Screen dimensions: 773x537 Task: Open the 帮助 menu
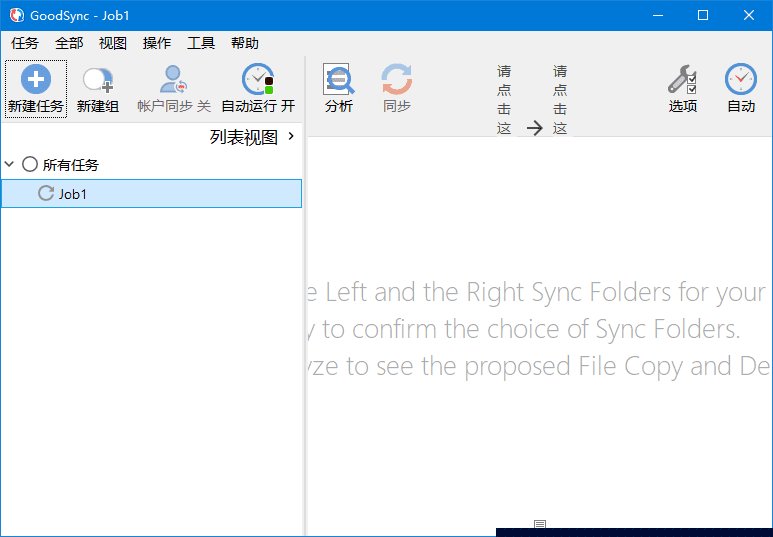(245, 43)
